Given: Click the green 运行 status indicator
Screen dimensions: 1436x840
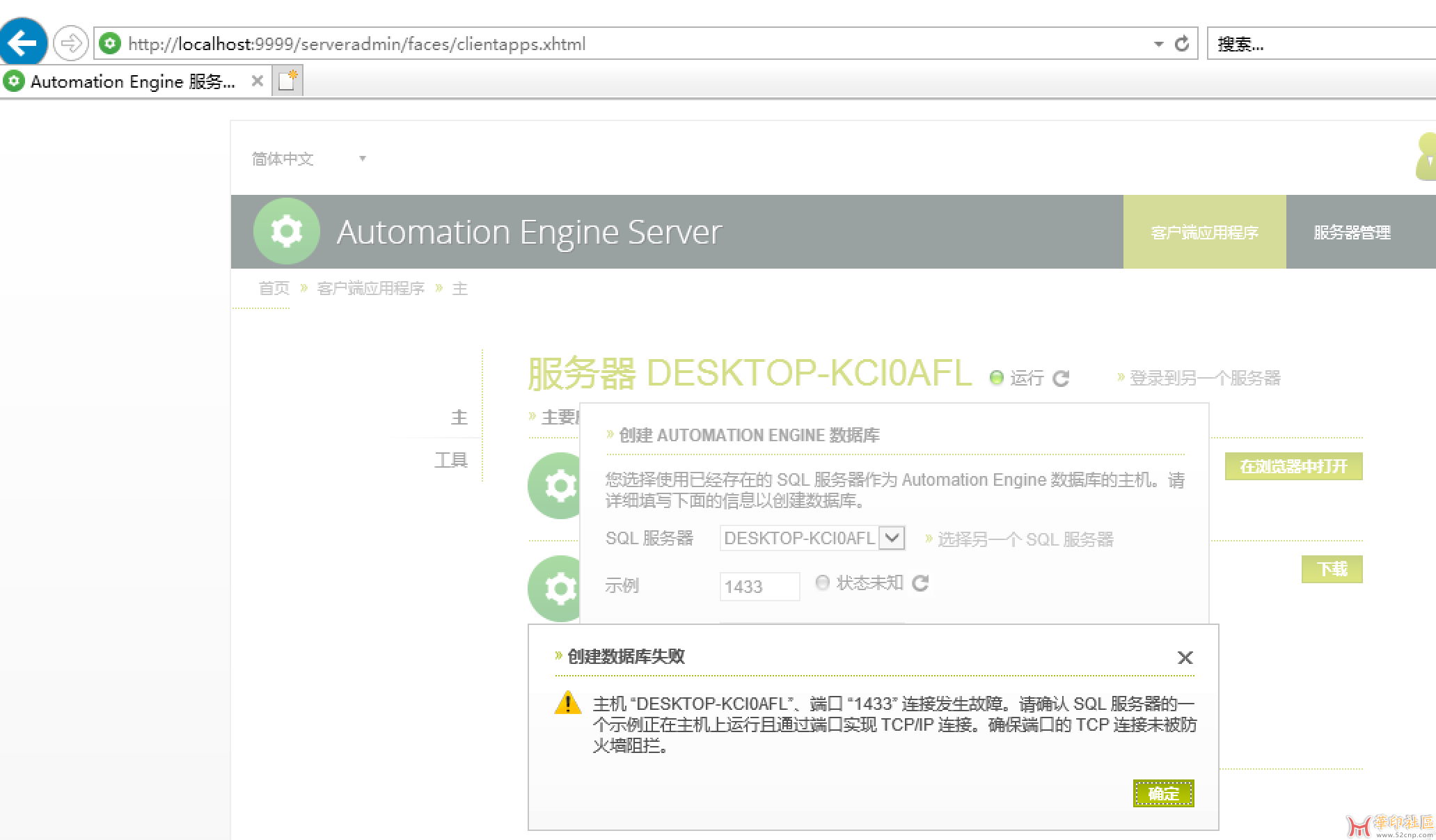Looking at the screenshot, I should (996, 377).
